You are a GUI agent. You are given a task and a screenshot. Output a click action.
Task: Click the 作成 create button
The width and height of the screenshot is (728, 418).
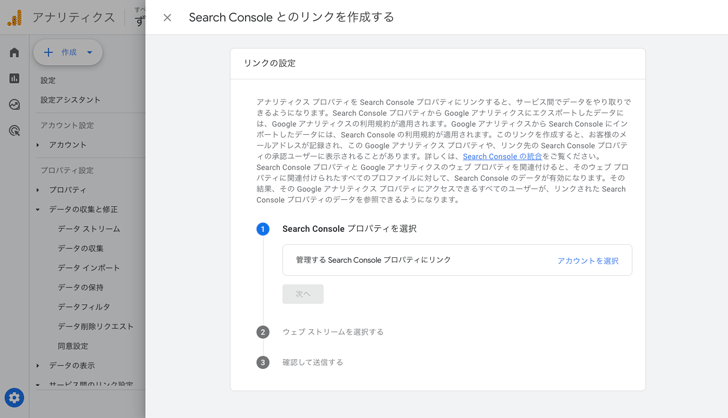pyautogui.click(x=68, y=52)
